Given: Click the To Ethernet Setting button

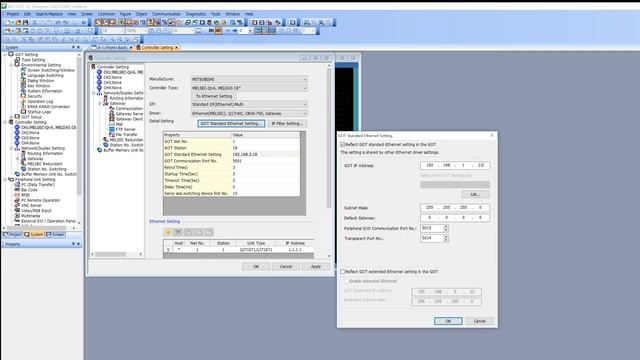Looking at the screenshot, I should [214, 96].
